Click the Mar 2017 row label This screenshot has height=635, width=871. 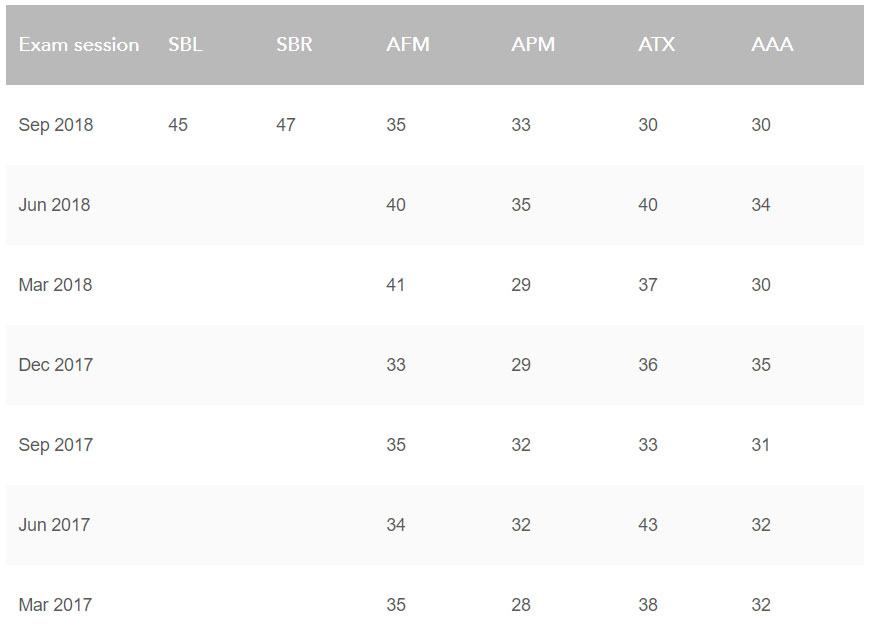click(56, 605)
